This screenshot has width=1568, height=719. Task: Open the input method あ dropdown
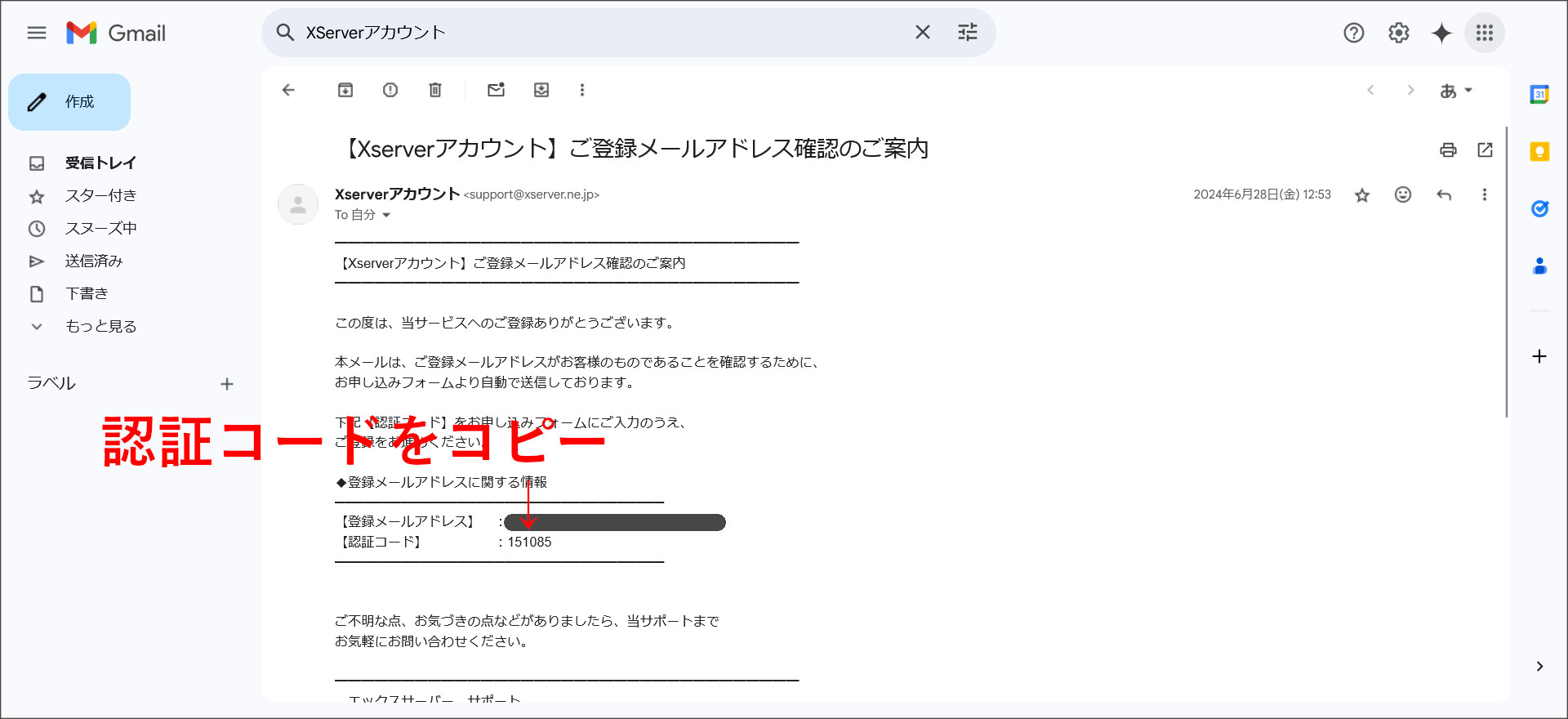[1456, 91]
